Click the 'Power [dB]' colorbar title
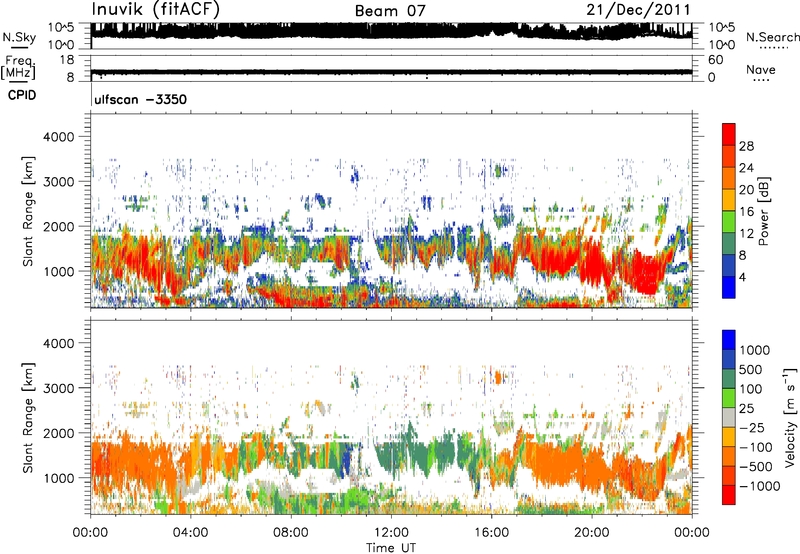 click(763, 211)
